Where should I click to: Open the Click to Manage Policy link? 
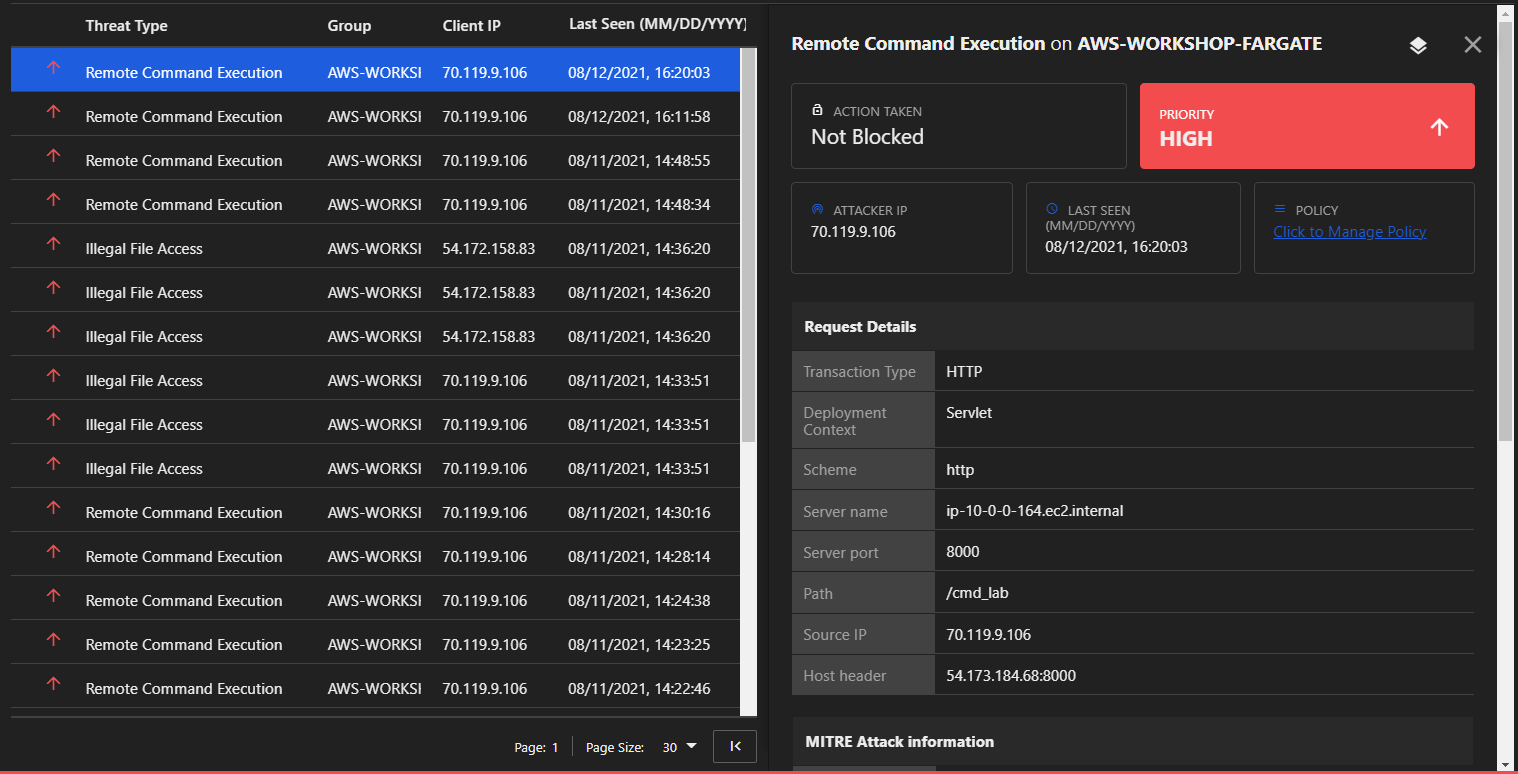tap(1349, 232)
